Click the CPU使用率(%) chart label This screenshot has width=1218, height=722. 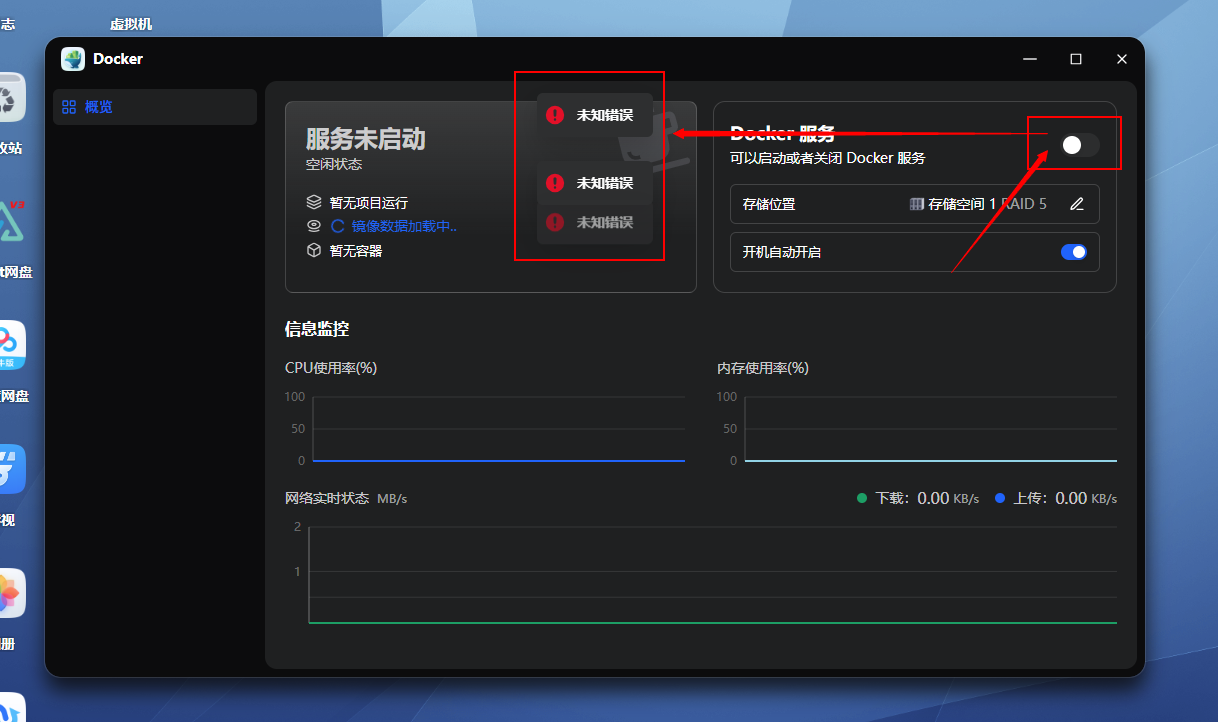click(x=331, y=368)
